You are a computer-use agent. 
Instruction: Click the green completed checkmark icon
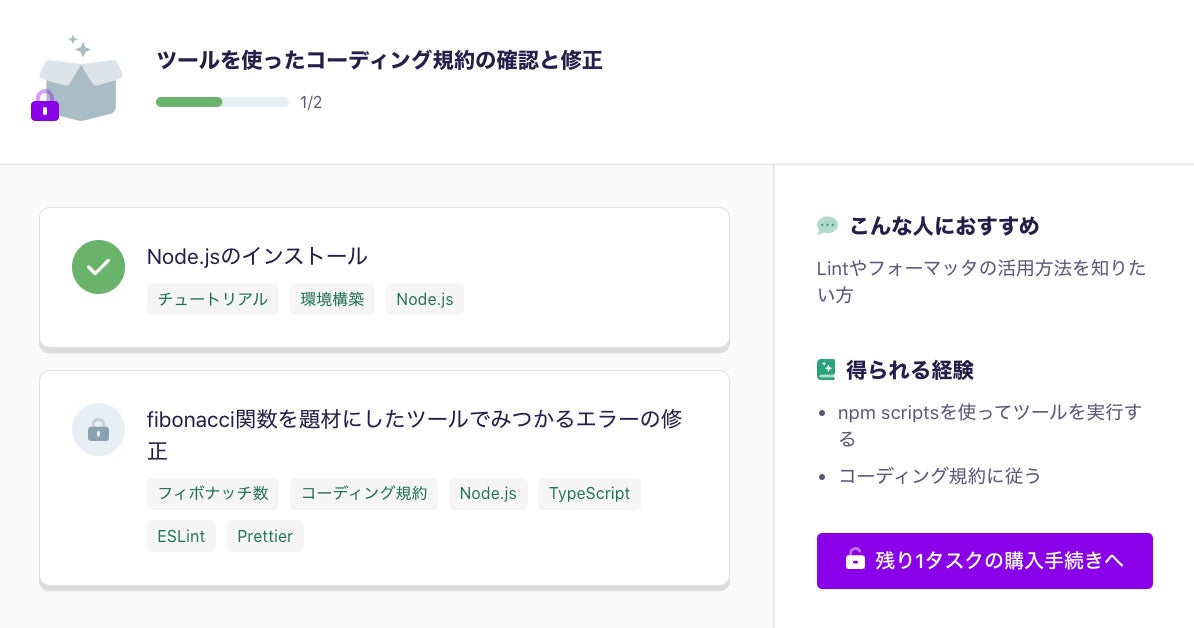click(98, 267)
